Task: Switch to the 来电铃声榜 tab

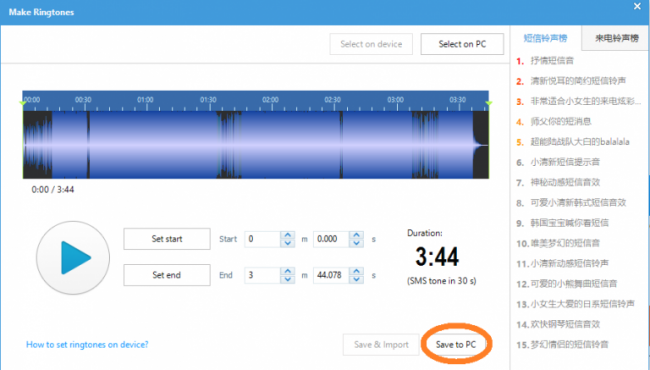Action: click(x=616, y=38)
